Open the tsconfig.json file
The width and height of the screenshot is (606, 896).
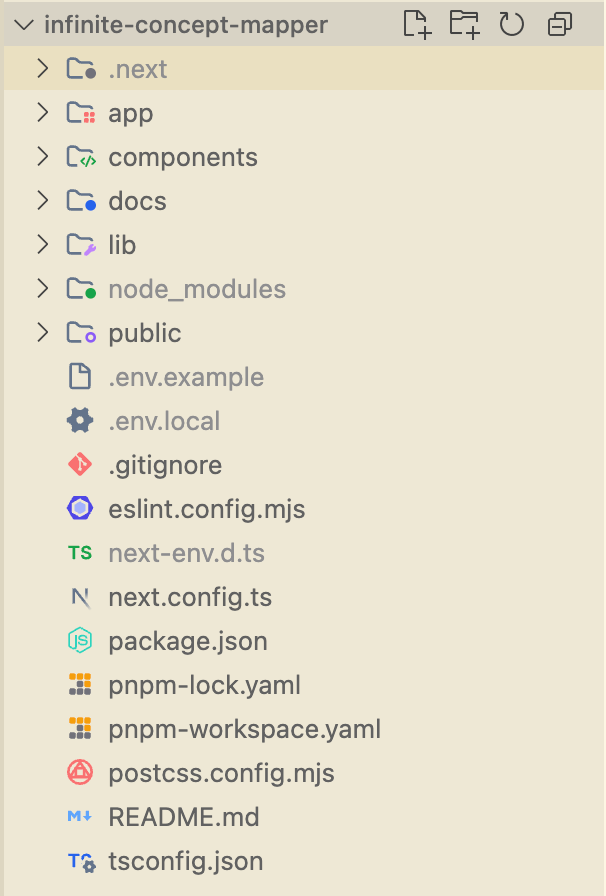coord(185,861)
